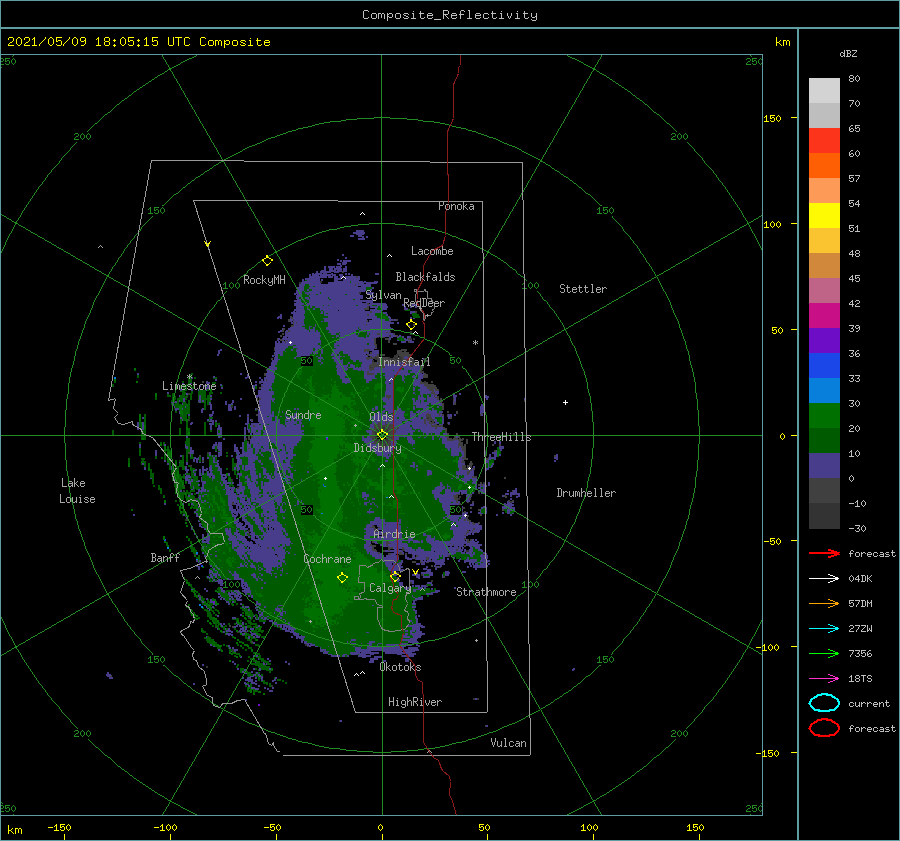Image resolution: width=900 pixels, height=841 pixels.
Task: Click the dBZ legend heading
Action: click(x=848, y=54)
